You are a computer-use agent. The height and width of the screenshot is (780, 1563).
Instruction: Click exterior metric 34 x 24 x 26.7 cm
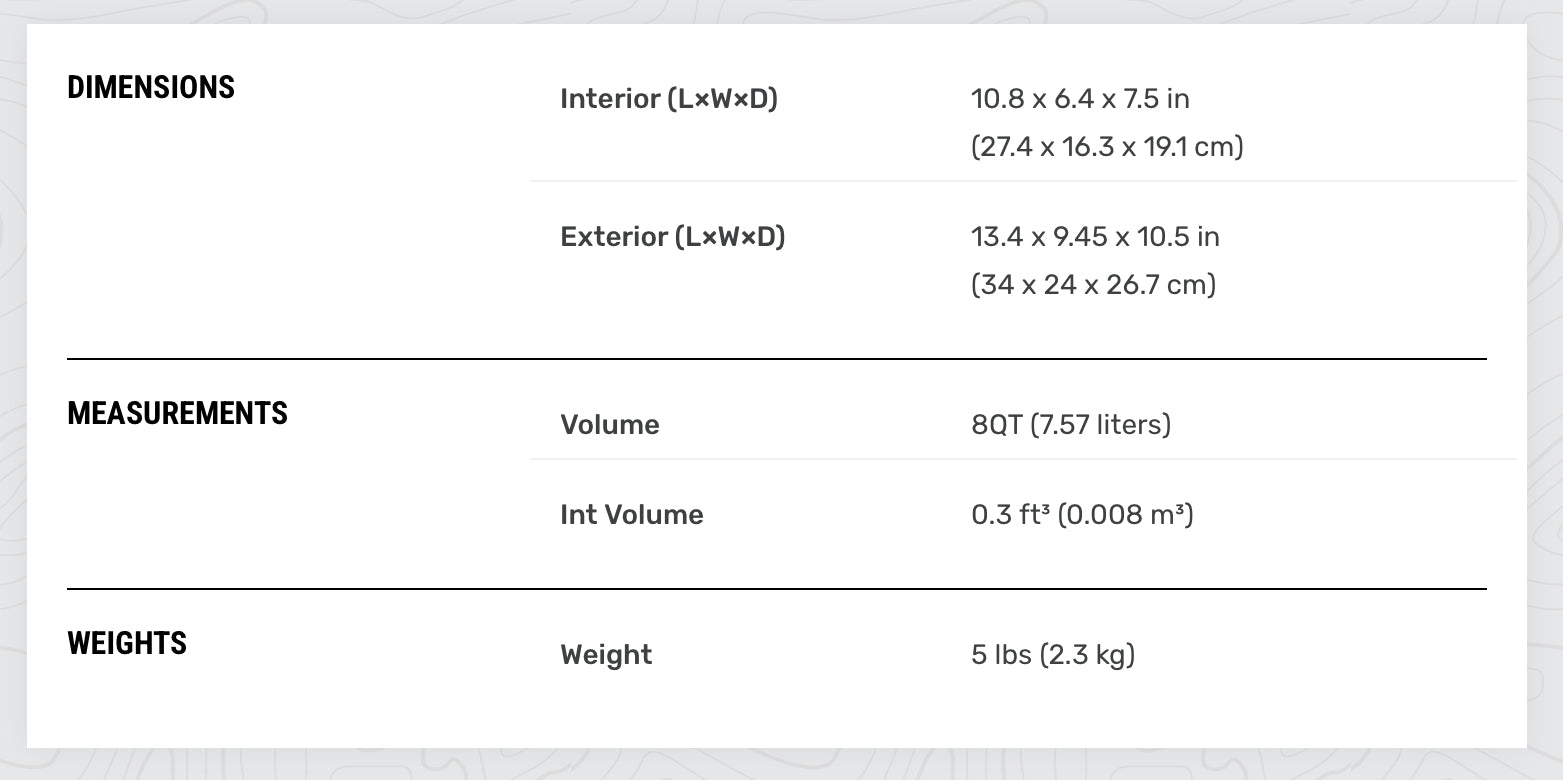1093,285
